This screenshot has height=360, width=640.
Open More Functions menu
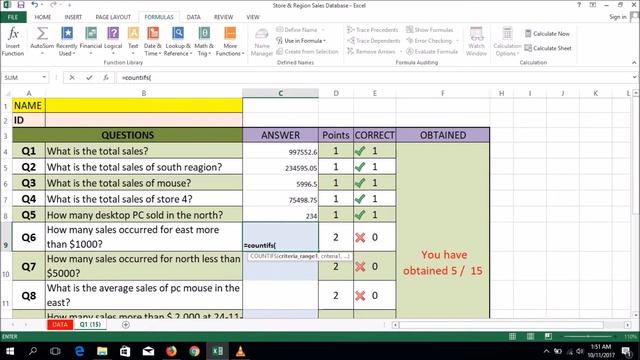click(230, 41)
